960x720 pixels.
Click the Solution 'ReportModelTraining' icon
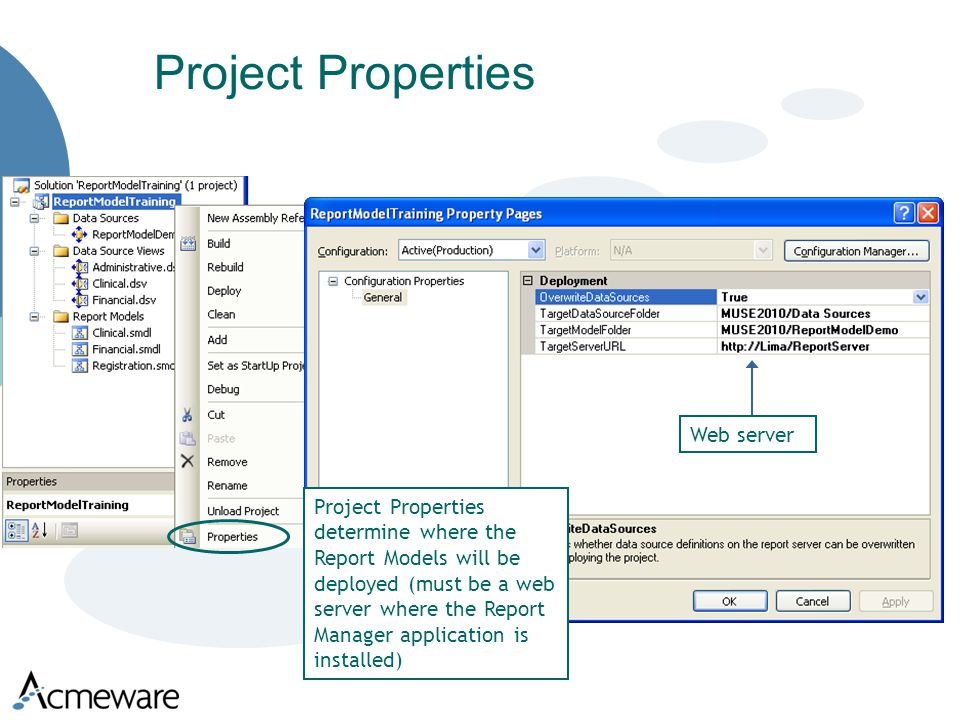click(21, 185)
